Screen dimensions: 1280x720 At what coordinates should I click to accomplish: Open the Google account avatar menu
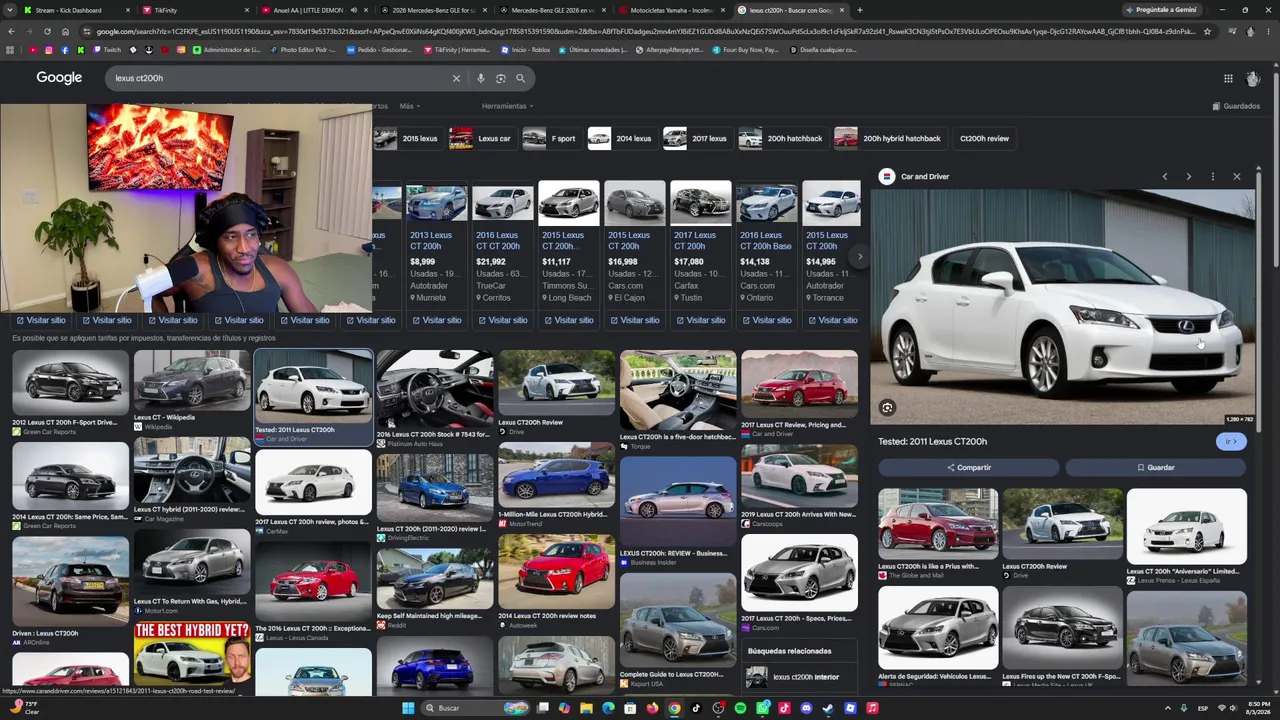(1253, 78)
